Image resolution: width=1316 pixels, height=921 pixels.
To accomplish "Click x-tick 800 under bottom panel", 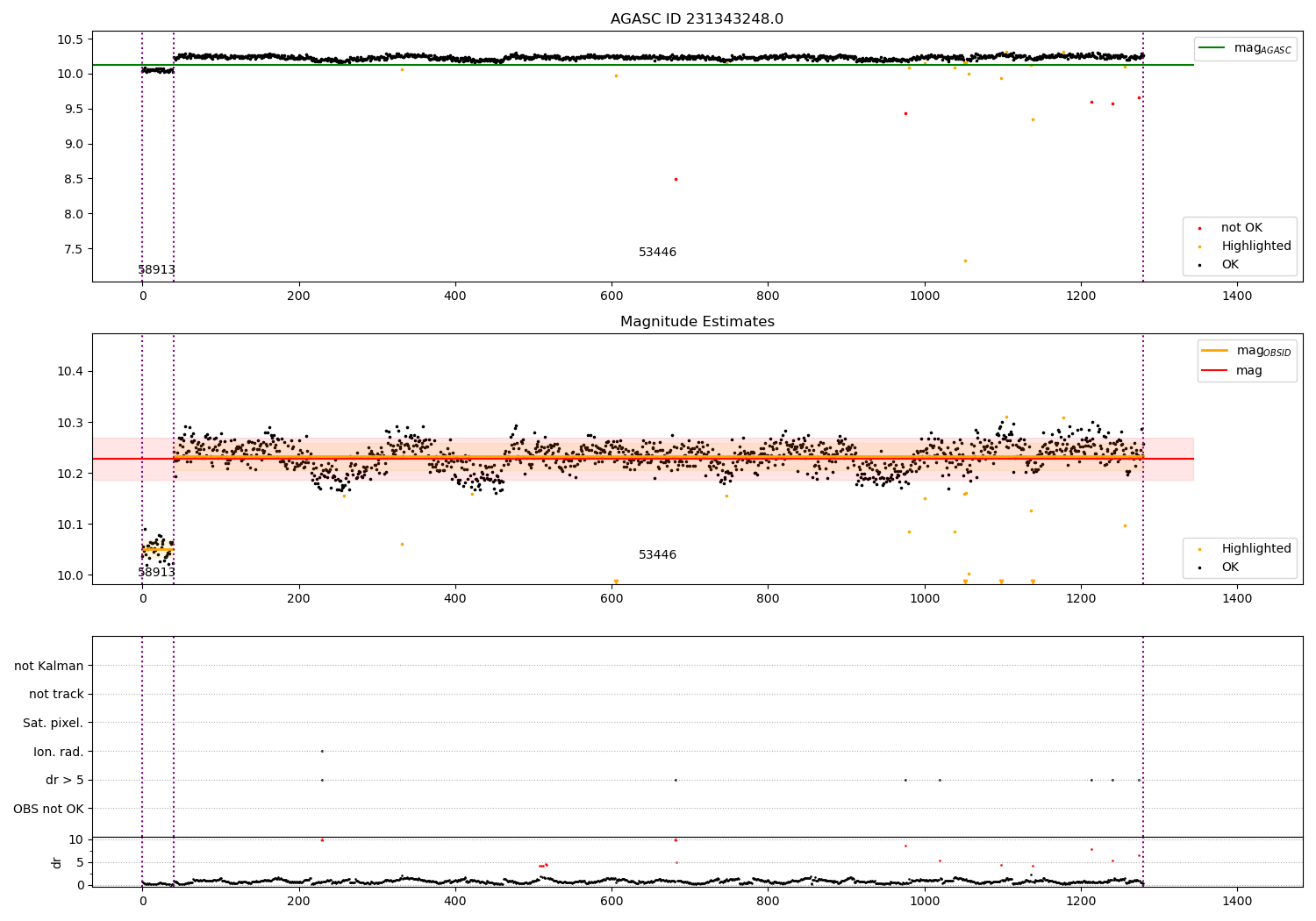I will (x=768, y=900).
